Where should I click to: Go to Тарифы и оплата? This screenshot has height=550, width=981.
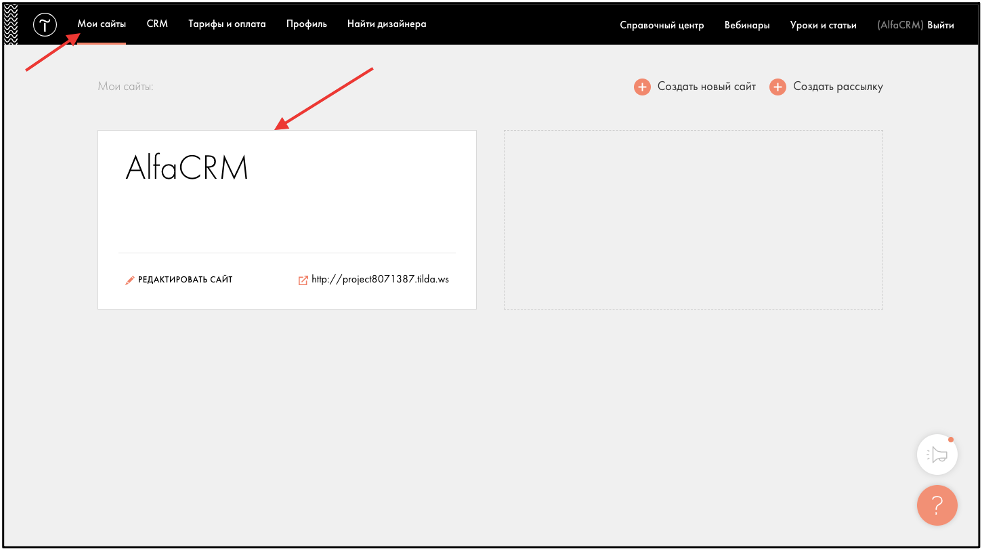227,24
